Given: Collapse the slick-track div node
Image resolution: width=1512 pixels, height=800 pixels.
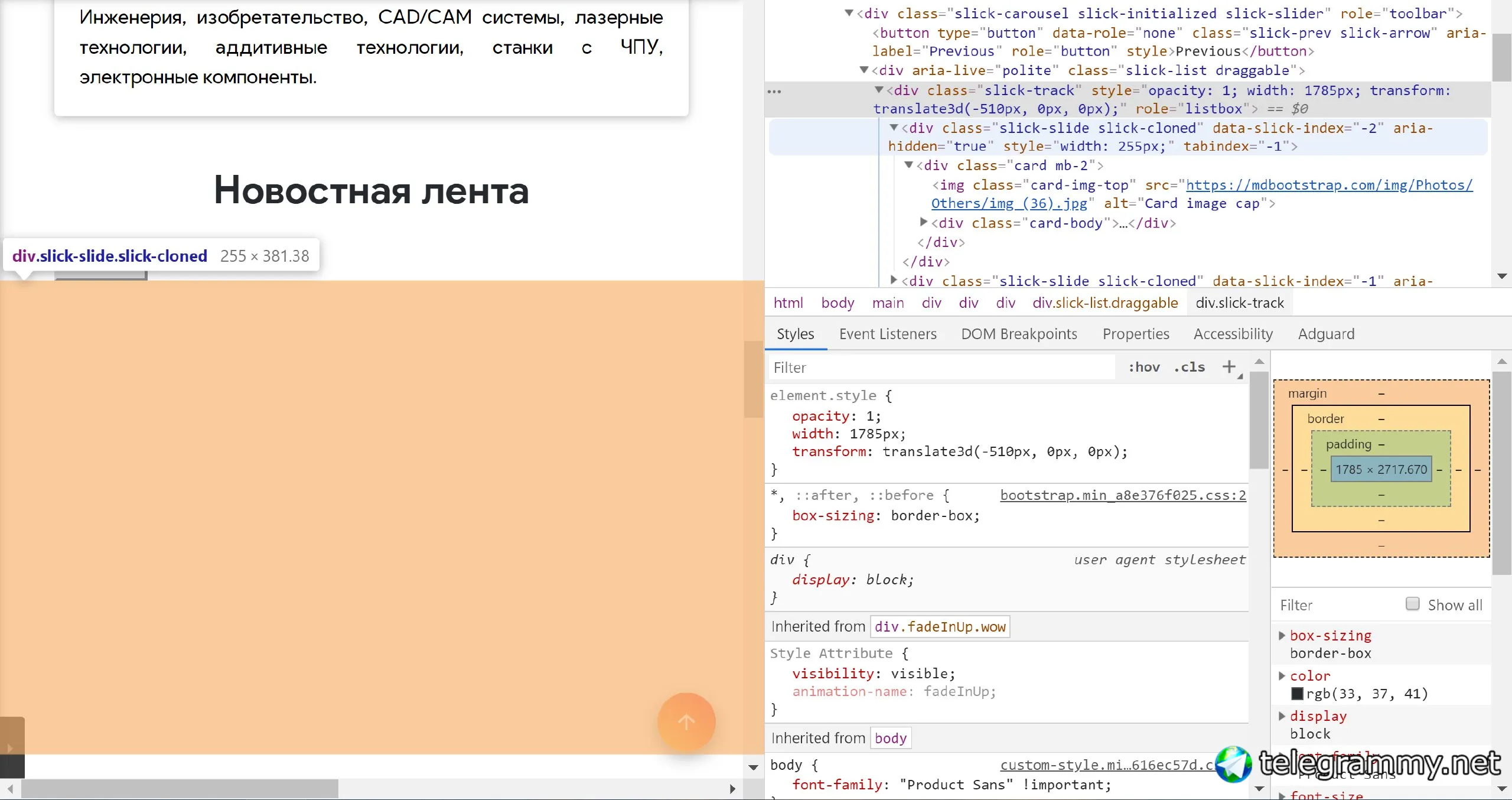Looking at the screenshot, I should (x=879, y=90).
